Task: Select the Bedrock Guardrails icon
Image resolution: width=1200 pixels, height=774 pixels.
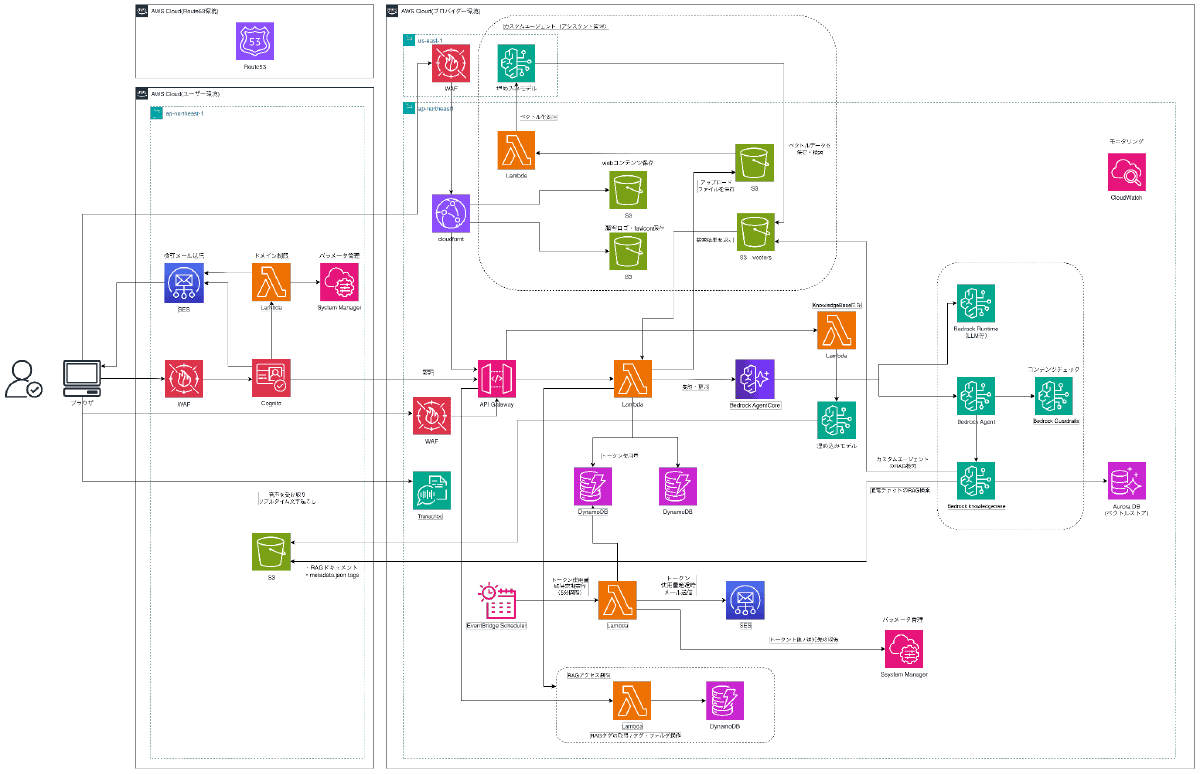Action: click(x=1052, y=397)
